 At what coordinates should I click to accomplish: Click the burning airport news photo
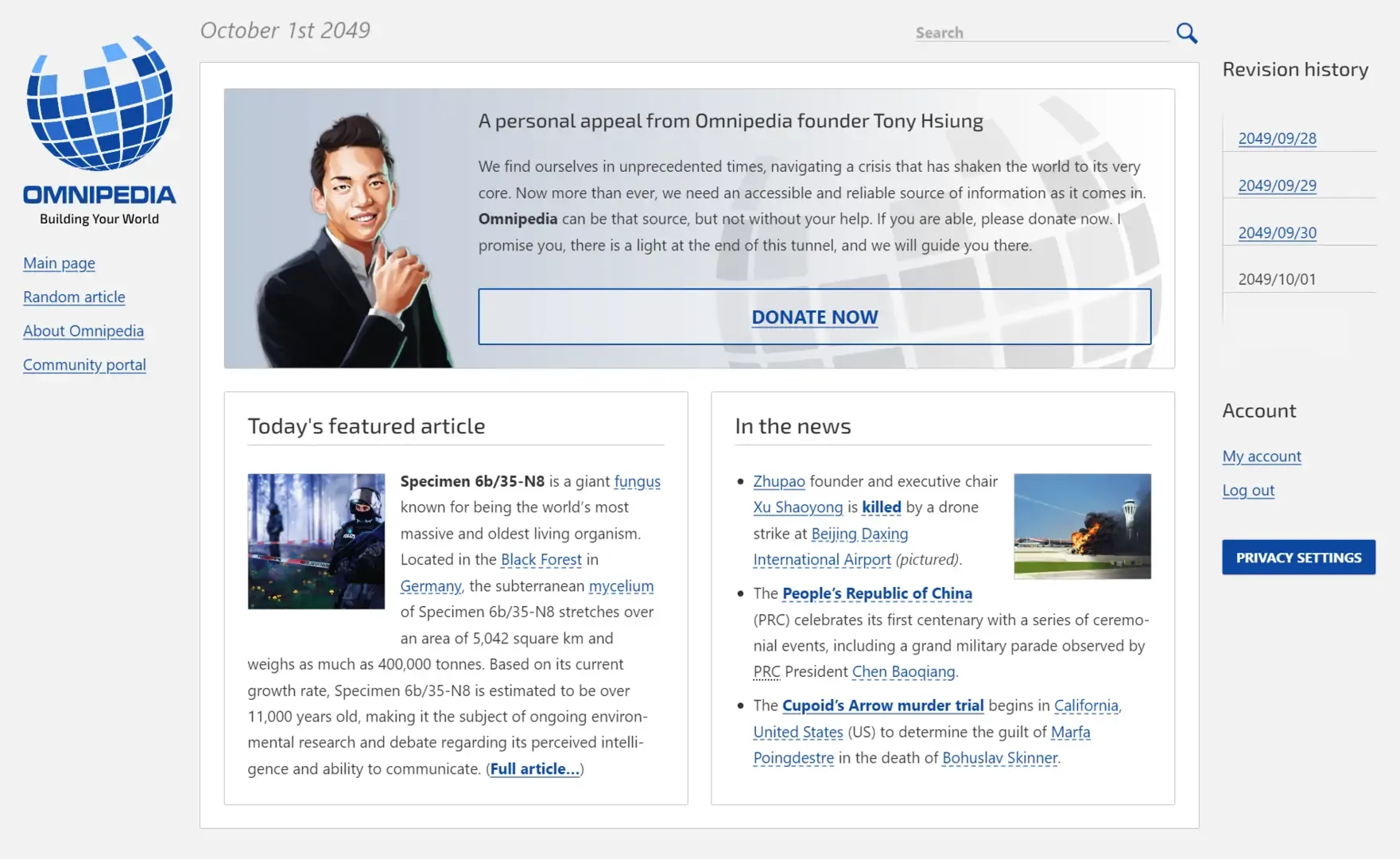coord(1082,526)
